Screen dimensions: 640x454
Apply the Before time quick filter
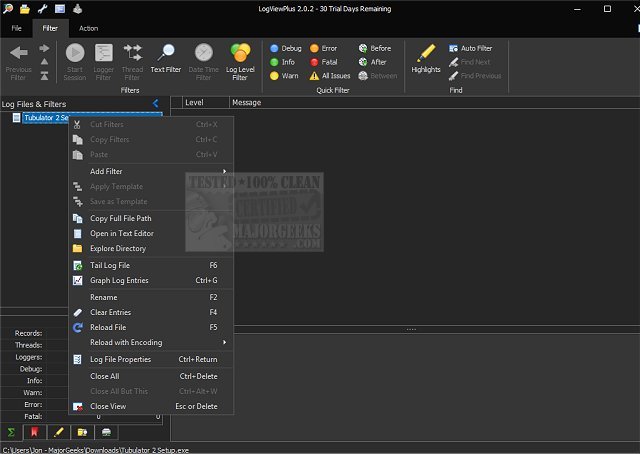coord(375,48)
